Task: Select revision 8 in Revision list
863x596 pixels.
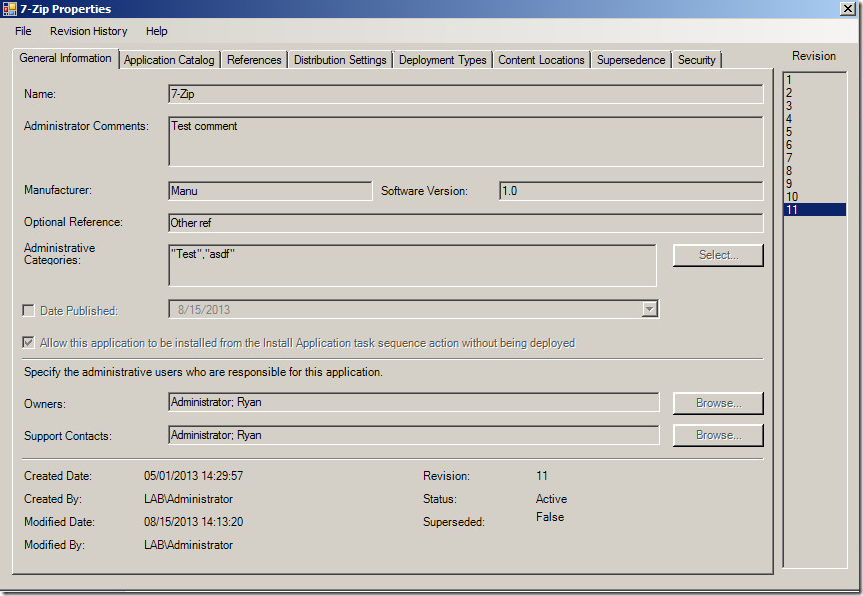Action: click(x=815, y=171)
